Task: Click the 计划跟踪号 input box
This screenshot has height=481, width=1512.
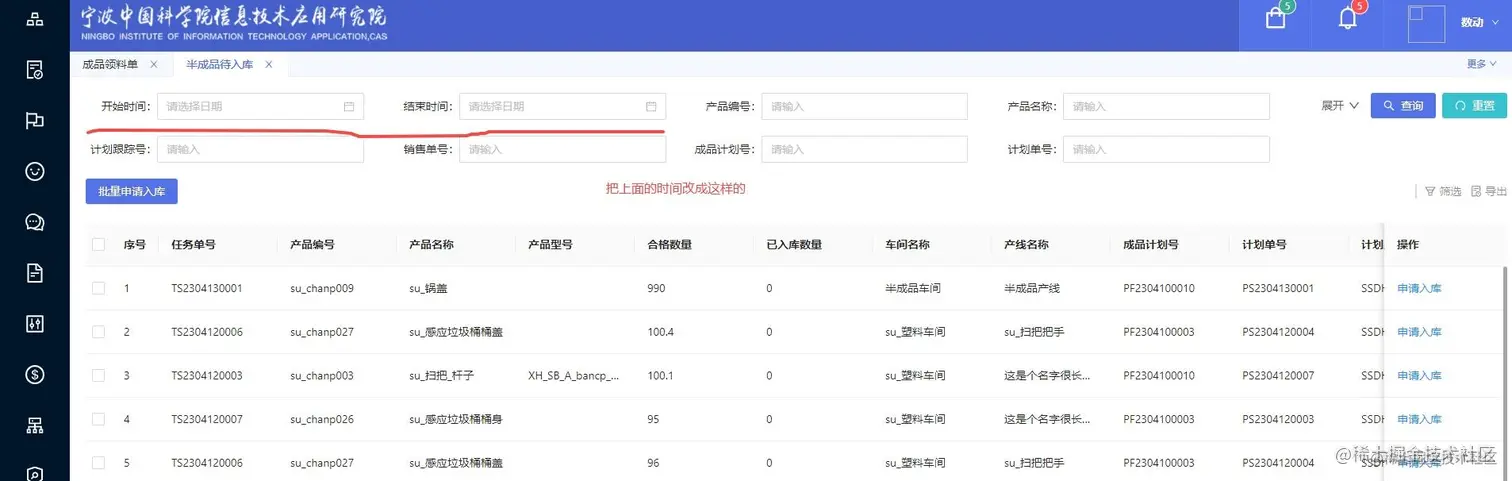Action: [x=260, y=149]
